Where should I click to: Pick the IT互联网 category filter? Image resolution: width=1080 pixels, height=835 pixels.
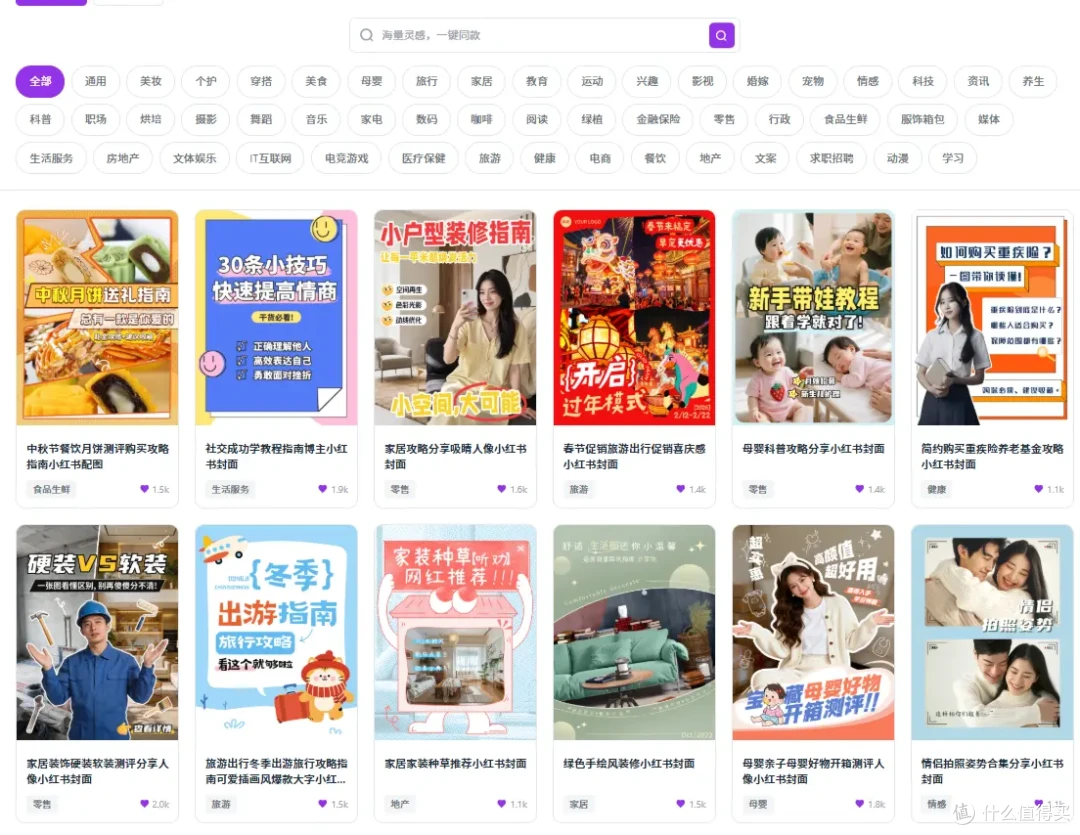[x=271, y=158]
